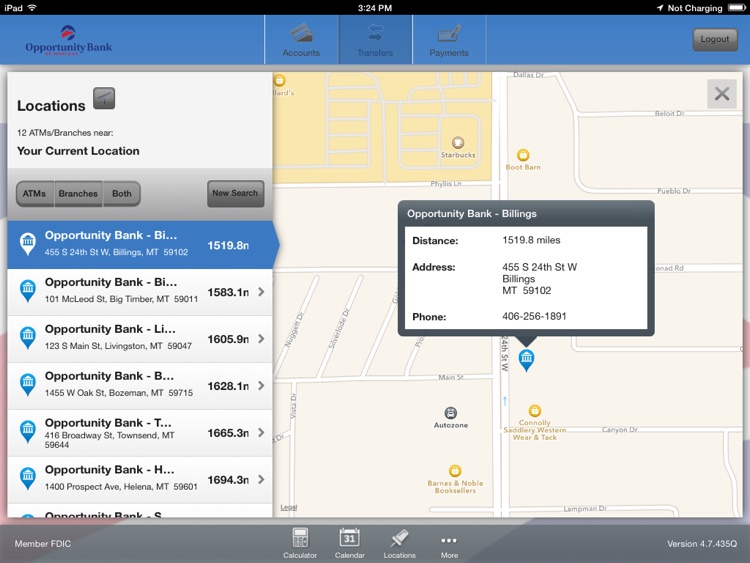Click the blue bank pin on the map
The height and width of the screenshot is (563, 750).
(x=527, y=360)
